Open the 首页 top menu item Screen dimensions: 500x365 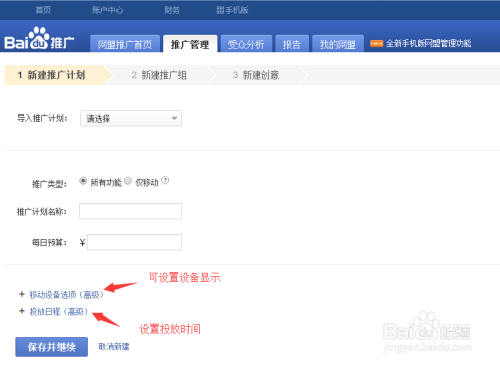(43, 10)
